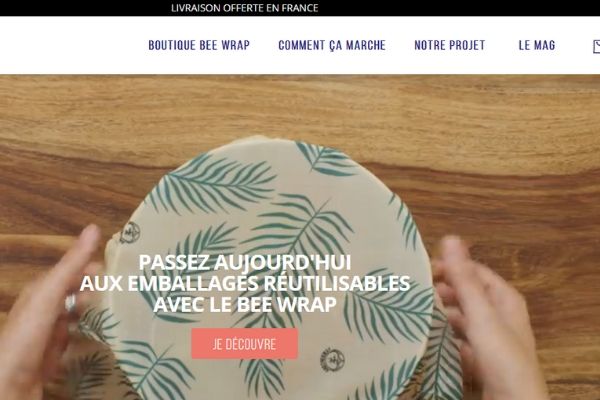Click the palm leaf at top of wrap
This screenshot has width=600, height=400.
coord(325,159)
